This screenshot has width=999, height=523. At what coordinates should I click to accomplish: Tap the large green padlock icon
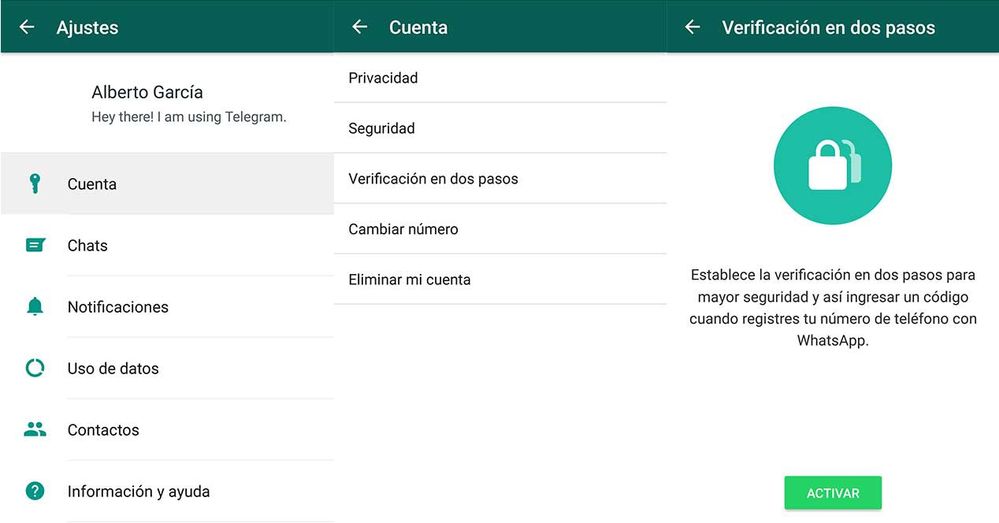point(832,166)
